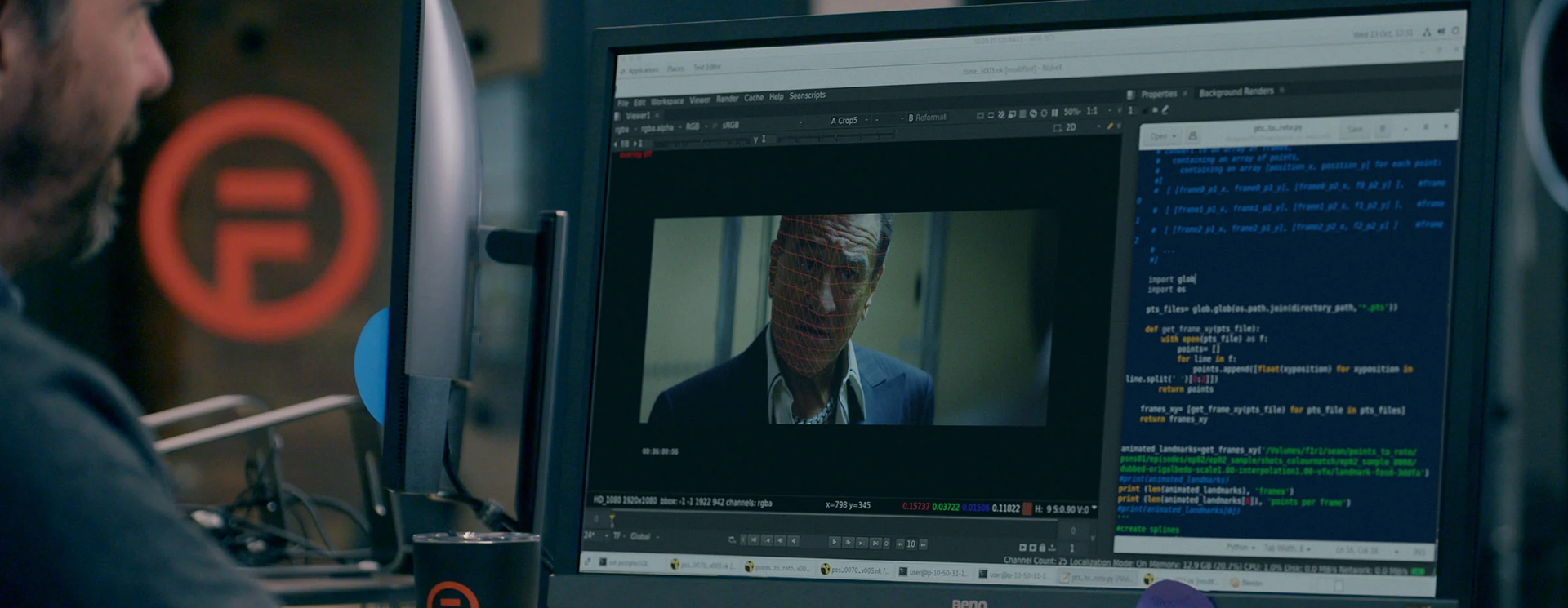Skip back by the frame increment

click(900, 544)
